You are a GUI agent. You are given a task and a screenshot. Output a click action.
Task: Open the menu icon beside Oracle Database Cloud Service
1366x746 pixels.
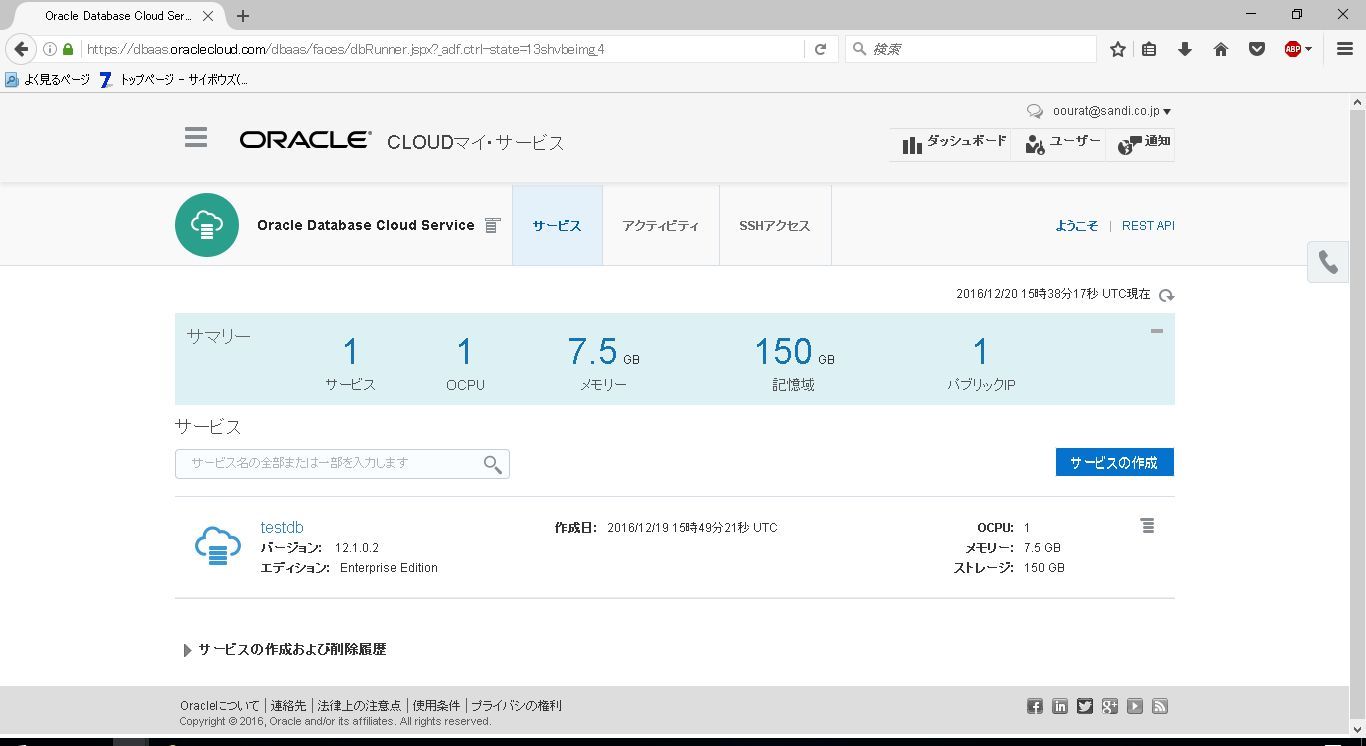pos(492,226)
